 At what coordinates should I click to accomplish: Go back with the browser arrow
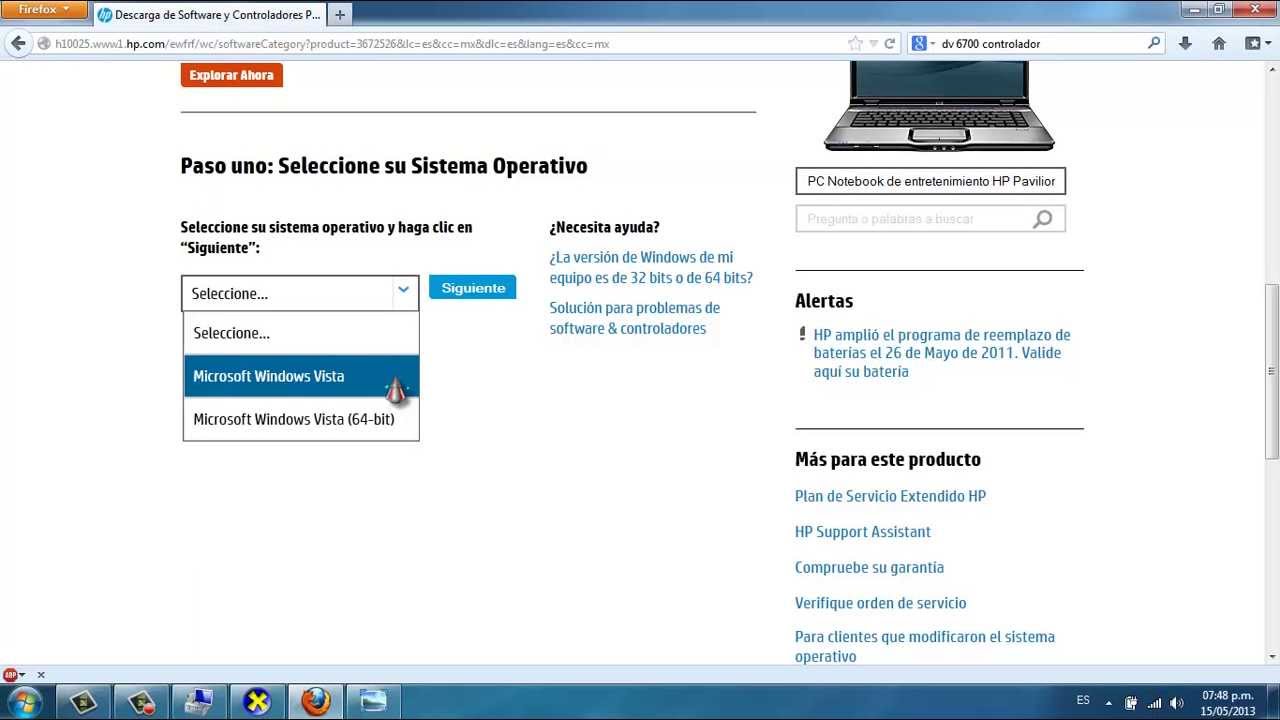(x=17, y=44)
